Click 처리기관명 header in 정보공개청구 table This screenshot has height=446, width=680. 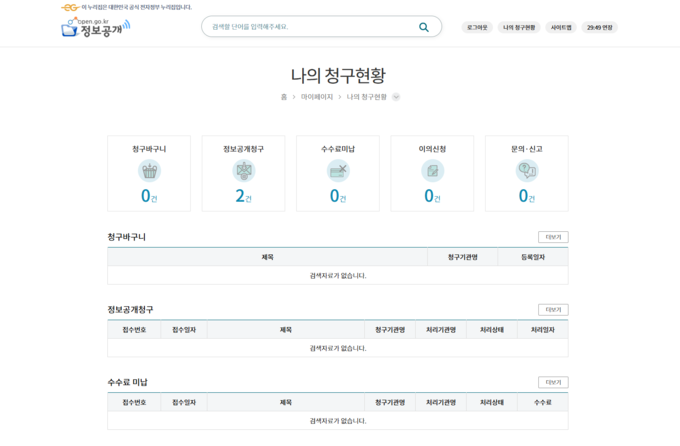pos(441,330)
